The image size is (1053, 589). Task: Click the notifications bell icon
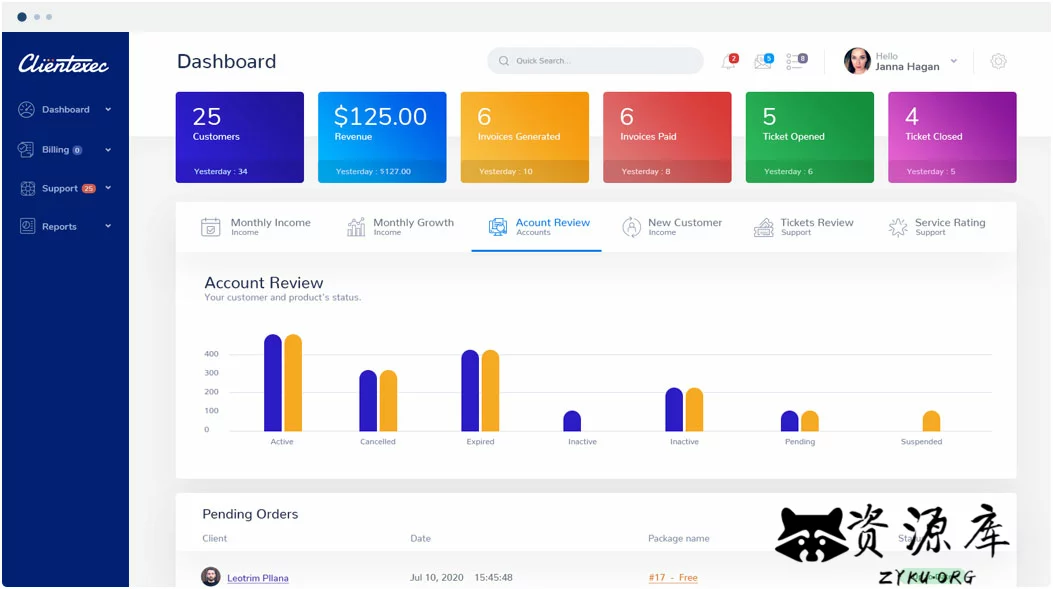tap(728, 62)
